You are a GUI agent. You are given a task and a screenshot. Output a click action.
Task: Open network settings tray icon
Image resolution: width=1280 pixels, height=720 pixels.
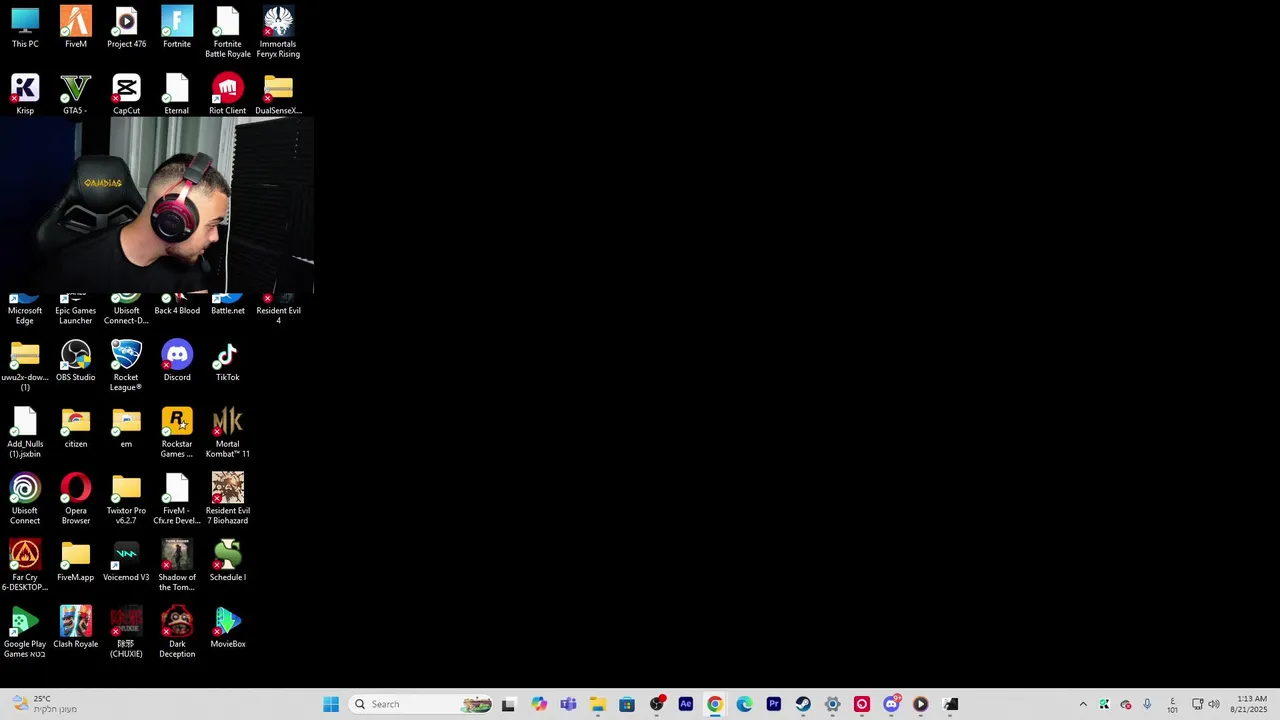[x=1197, y=704]
